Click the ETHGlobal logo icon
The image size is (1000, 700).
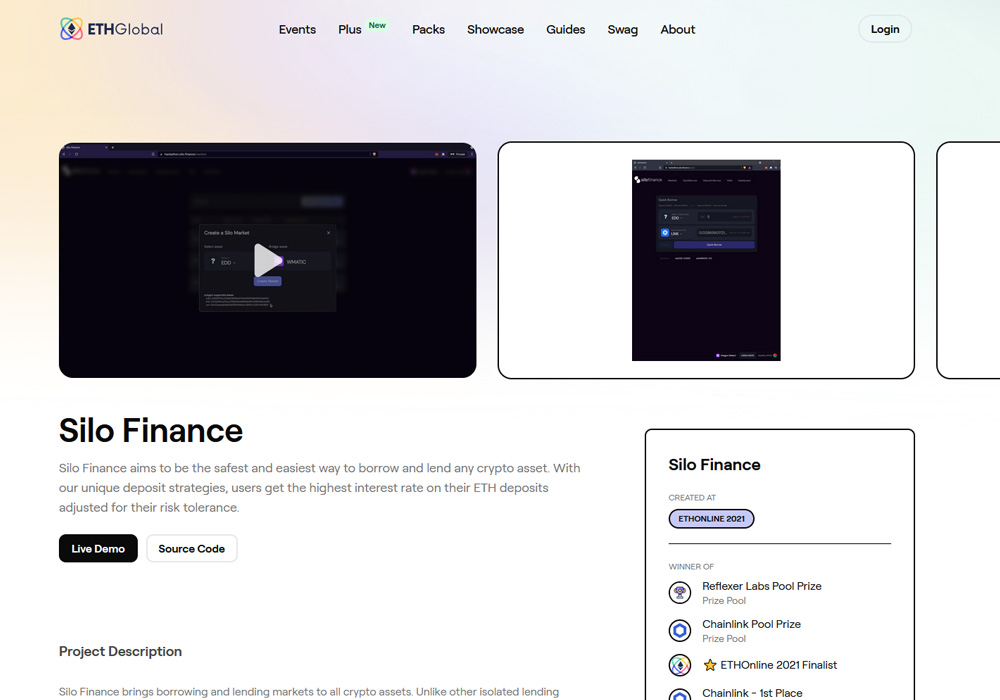coord(71,29)
